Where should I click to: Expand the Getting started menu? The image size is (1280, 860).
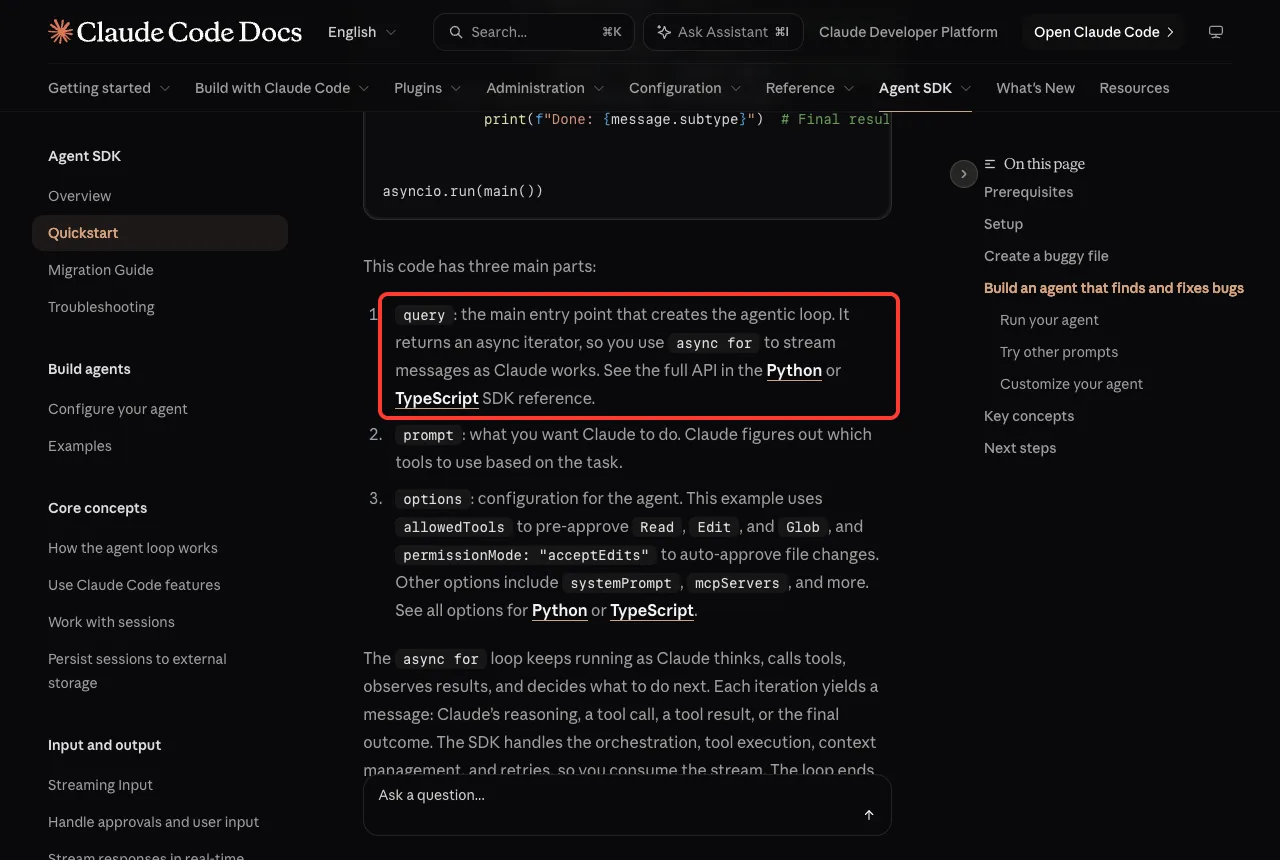point(109,88)
